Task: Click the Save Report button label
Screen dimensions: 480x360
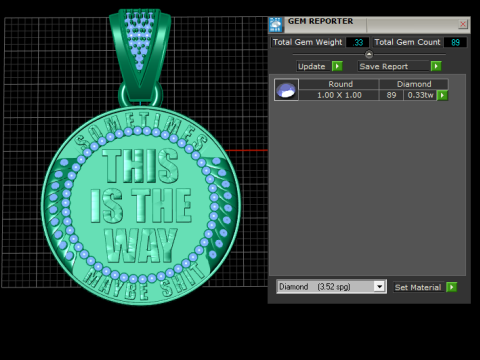Action: pos(384,66)
